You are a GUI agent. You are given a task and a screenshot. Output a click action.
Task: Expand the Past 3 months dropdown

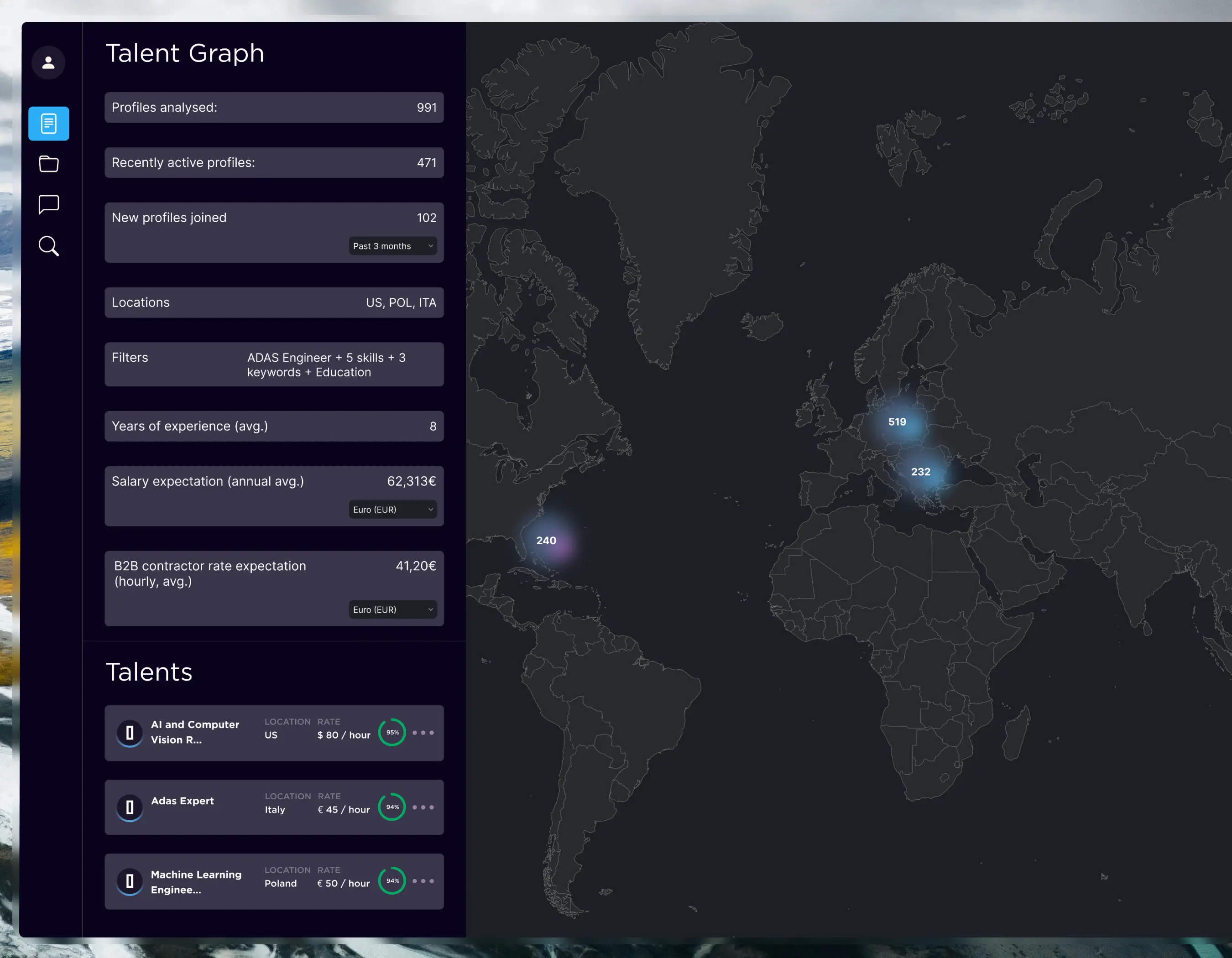[x=392, y=246]
